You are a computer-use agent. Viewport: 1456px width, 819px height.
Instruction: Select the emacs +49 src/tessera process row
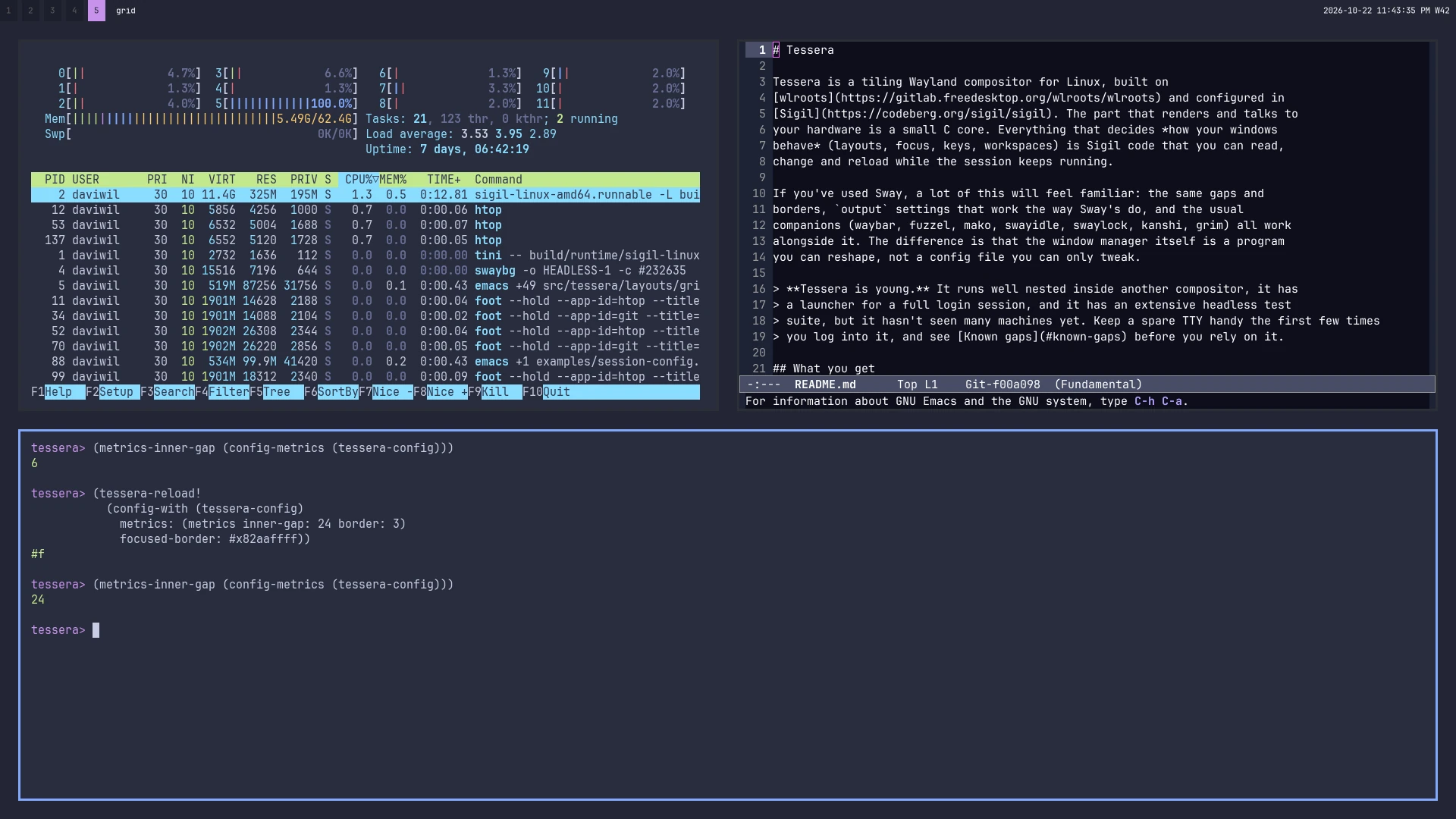[366, 286]
